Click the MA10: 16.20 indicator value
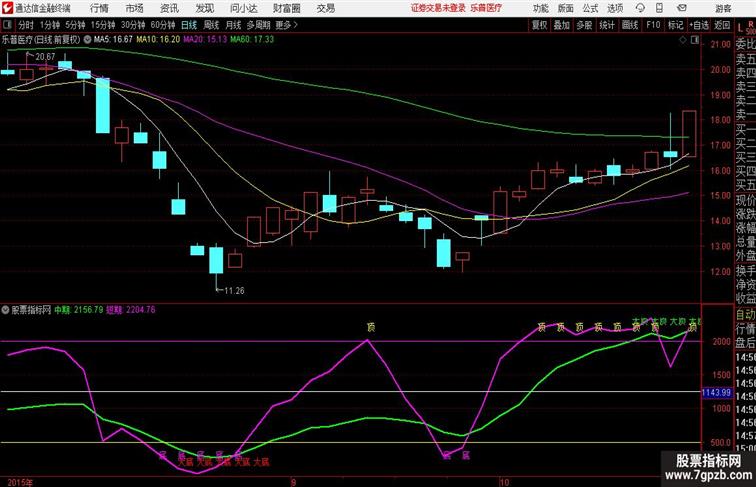This screenshot has width=756, height=487. coord(158,40)
